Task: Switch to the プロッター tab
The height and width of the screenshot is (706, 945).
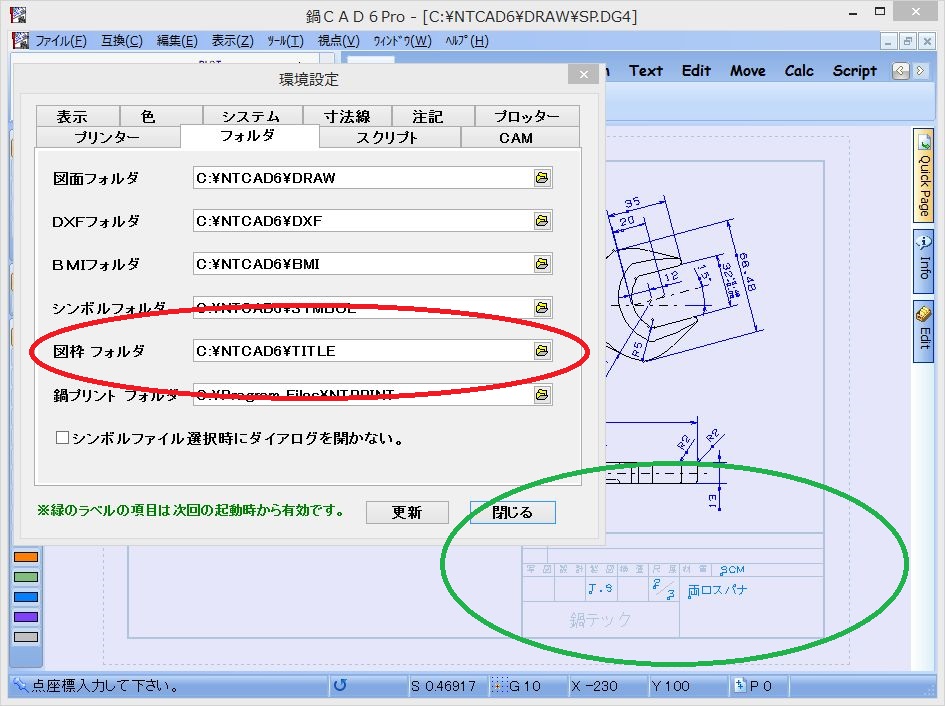Action: point(527,116)
